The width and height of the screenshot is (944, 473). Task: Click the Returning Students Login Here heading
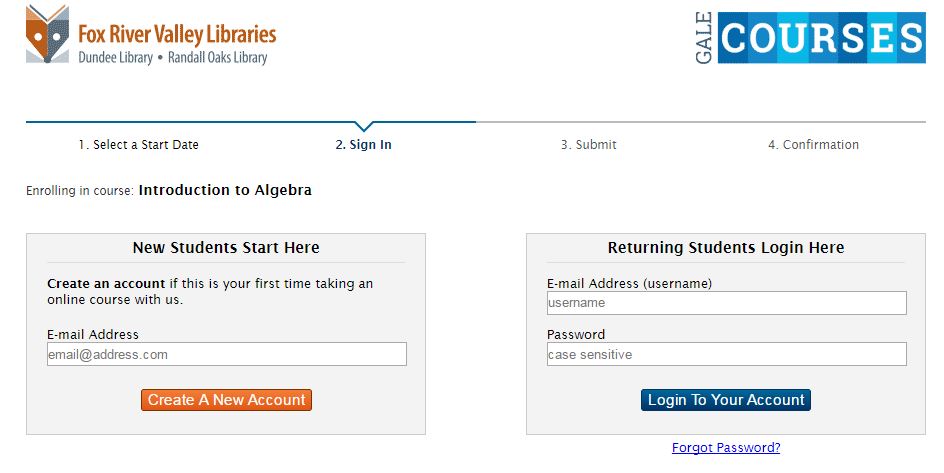click(x=726, y=248)
